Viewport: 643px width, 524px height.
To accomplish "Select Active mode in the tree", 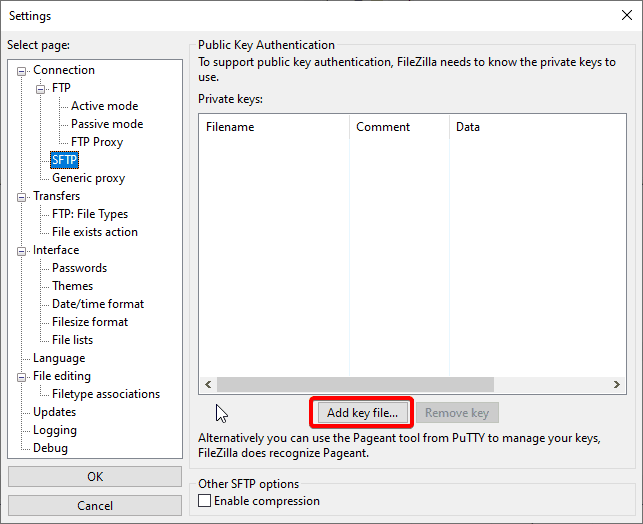I will (x=104, y=106).
